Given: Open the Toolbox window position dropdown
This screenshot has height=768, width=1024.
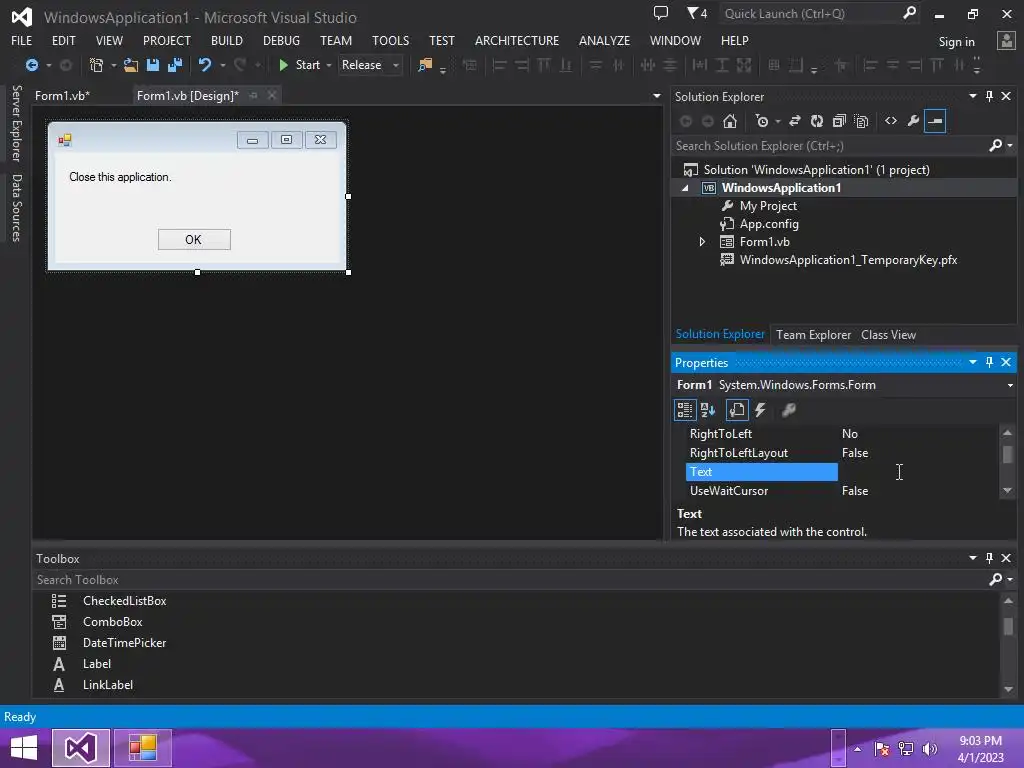Looking at the screenshot, I should click(972, 558).
